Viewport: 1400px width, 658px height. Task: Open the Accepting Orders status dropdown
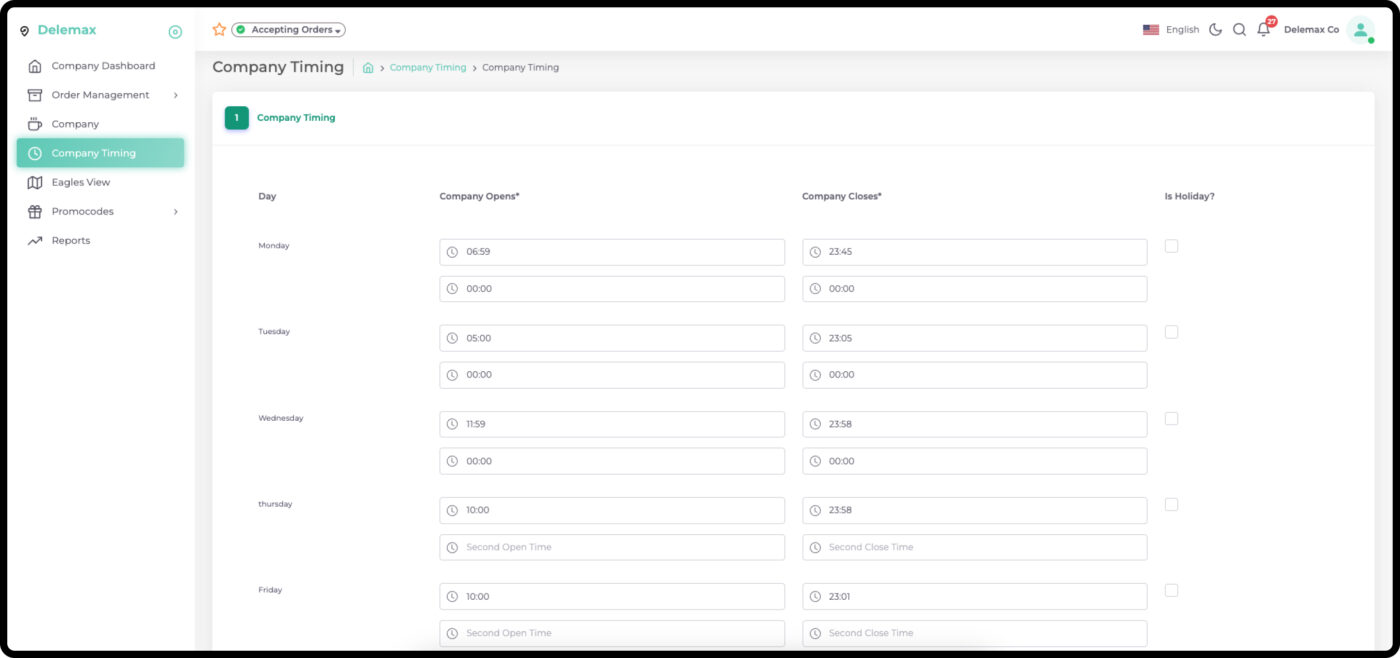[x=289, y=30]
